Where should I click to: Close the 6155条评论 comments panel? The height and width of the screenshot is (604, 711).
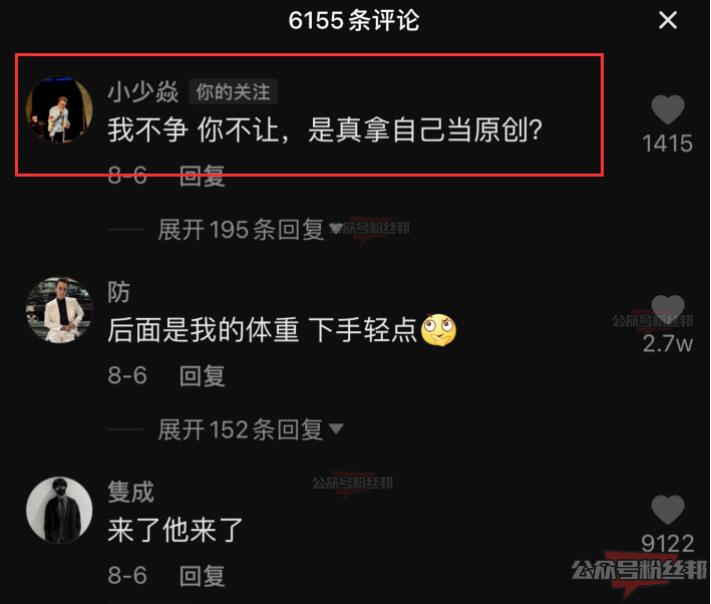667,20
